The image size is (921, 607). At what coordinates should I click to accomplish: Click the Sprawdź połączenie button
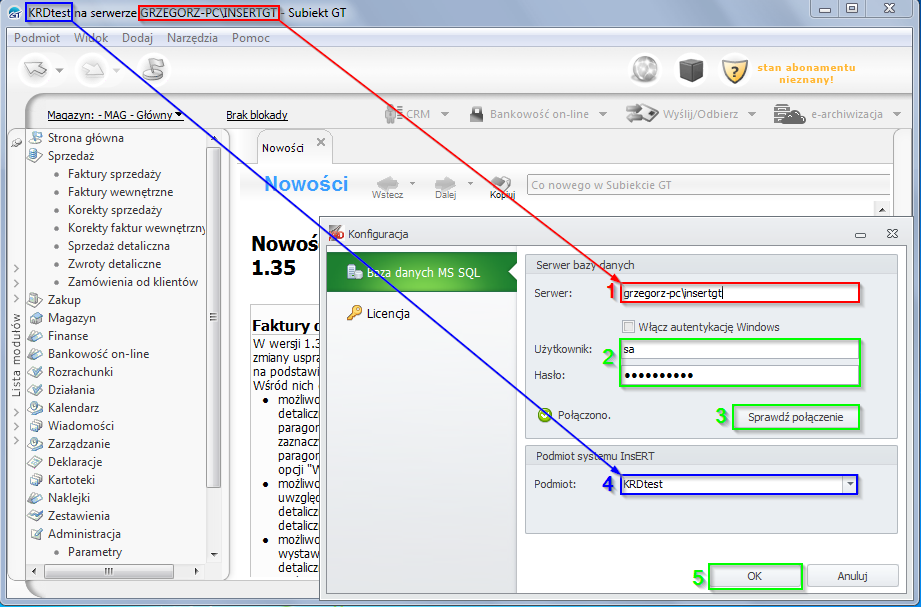click(x=795, y=417)
